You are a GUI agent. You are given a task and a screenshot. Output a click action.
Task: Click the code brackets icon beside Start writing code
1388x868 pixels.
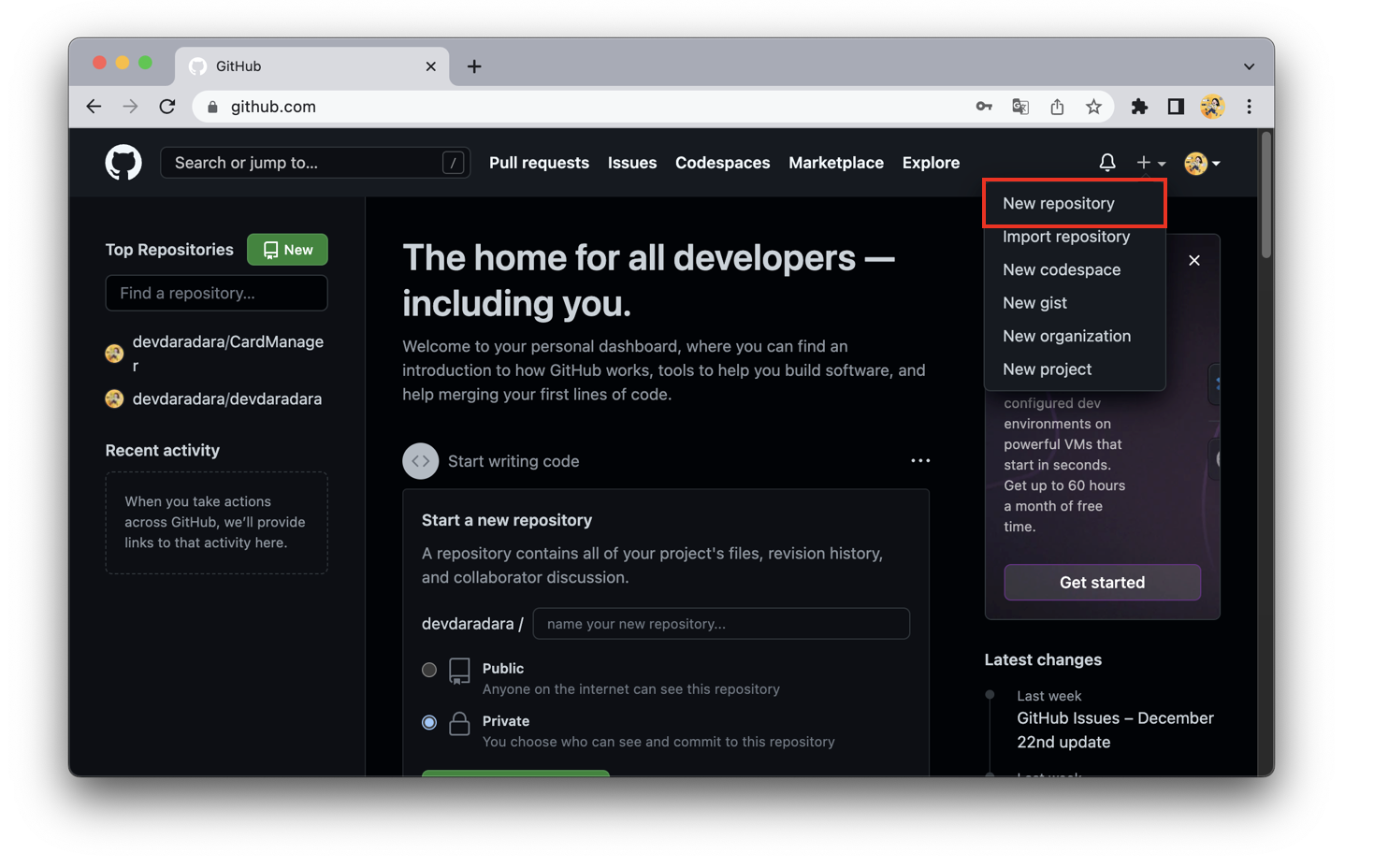pos(421,461)
